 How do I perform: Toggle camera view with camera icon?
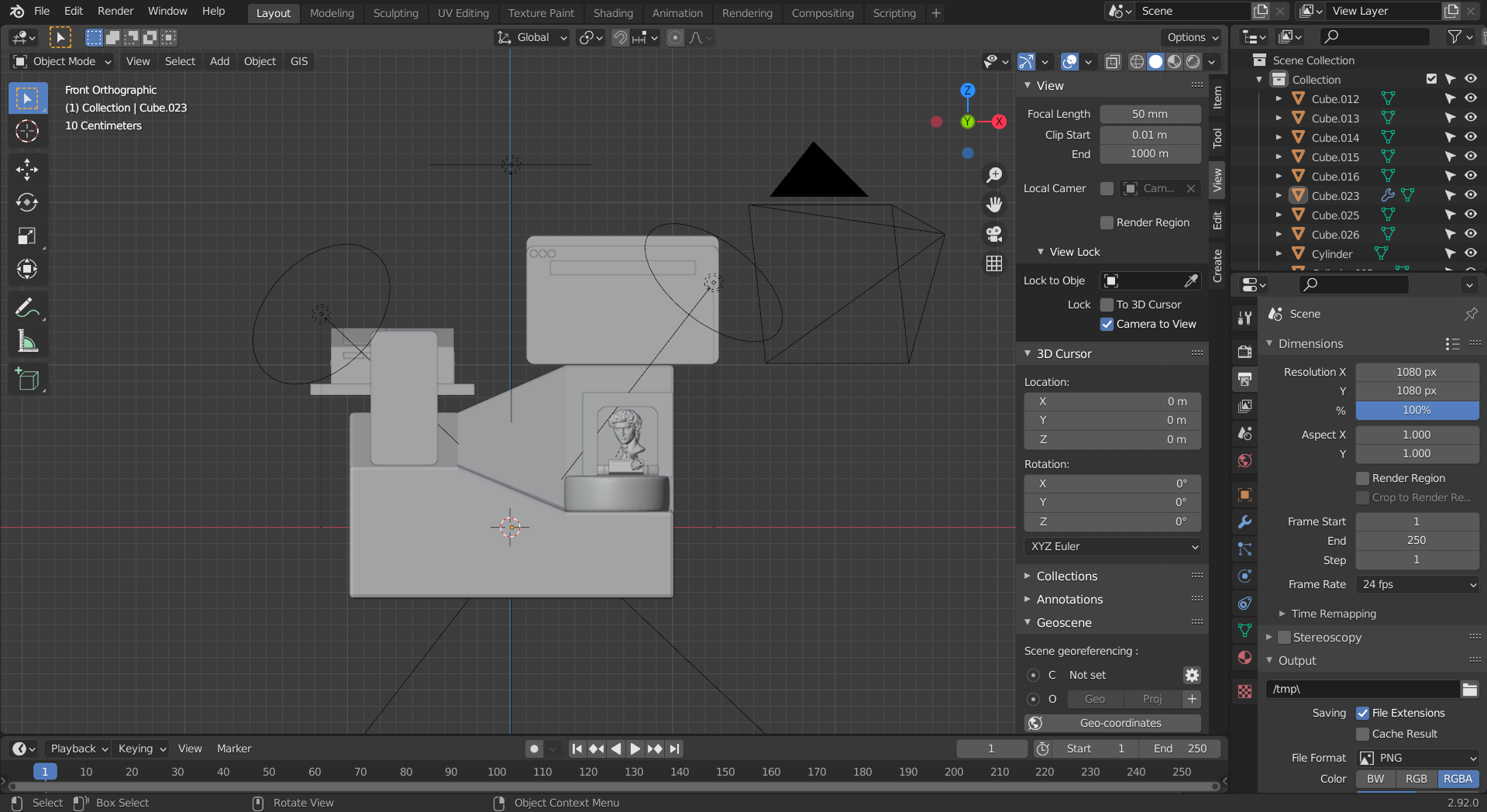tap(994, 234)
